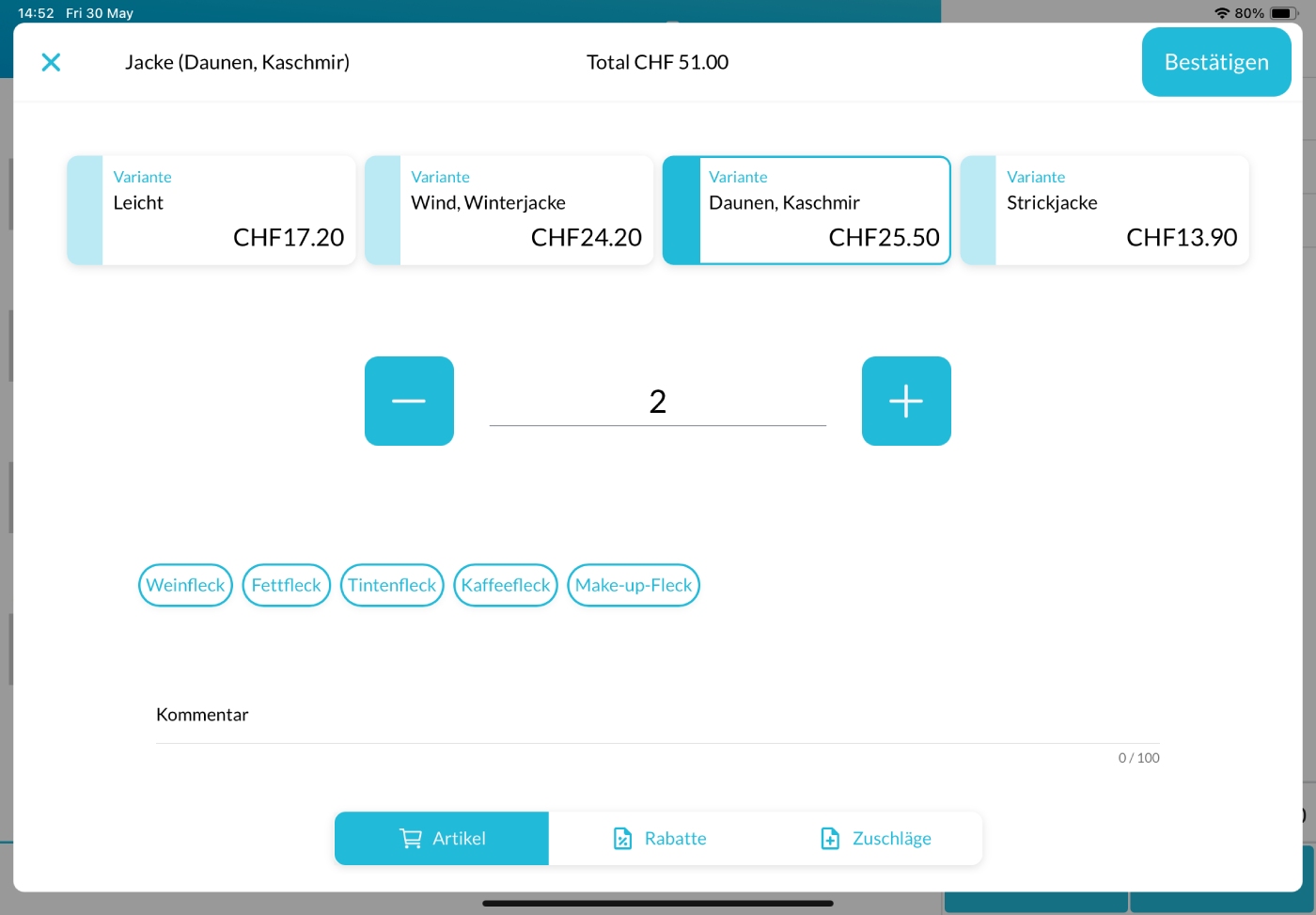This screenshot has width=1316, height=915.
Task: Click the 0 / 100 character counter
Action: point(1138,758)
